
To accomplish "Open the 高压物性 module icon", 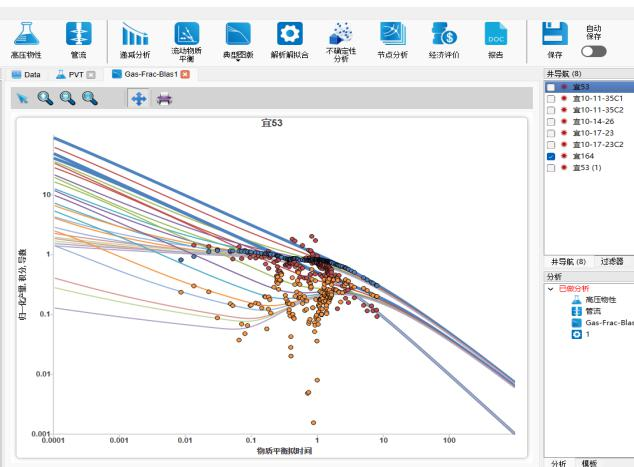I will coord(26,36).
